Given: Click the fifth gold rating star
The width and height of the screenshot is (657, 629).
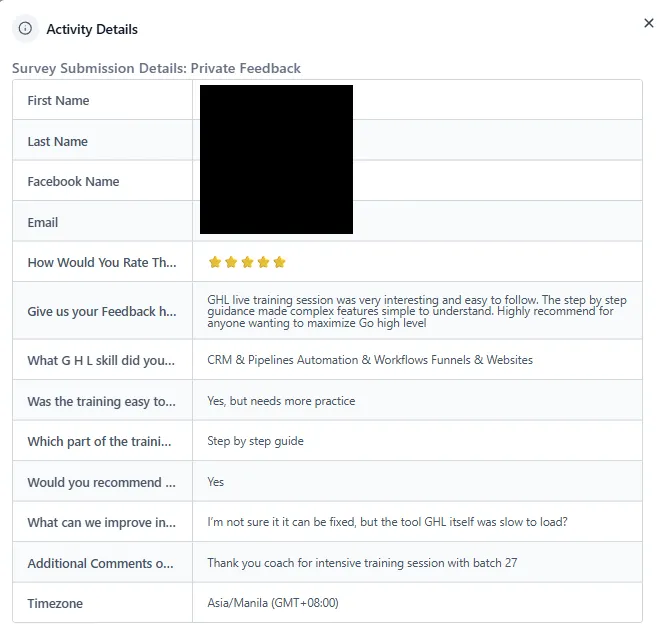Looking at the screenshot, I should pyautogui.click(x=279, y=262).
